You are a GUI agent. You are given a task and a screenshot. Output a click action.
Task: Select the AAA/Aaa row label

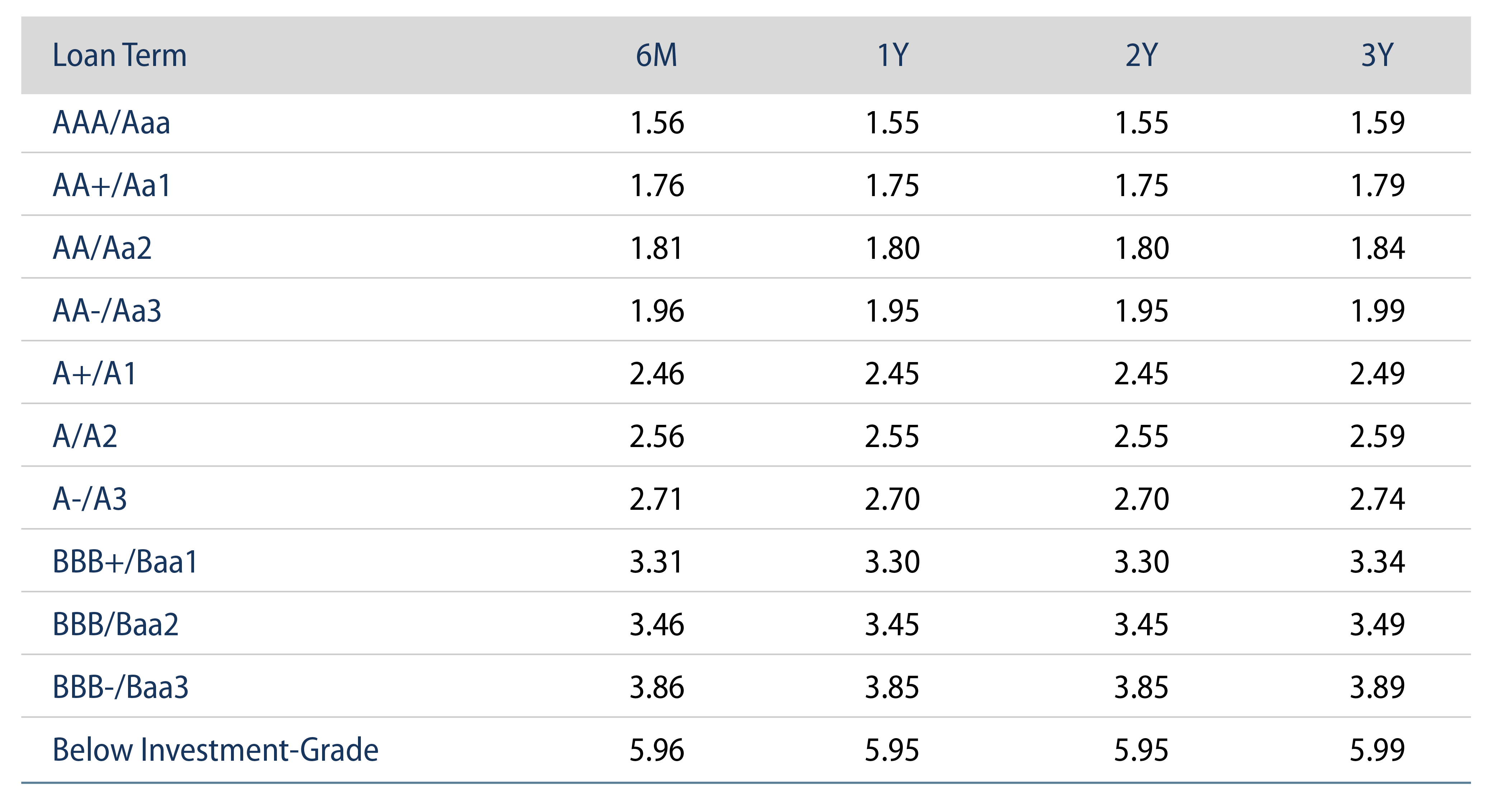pyautogui.click(x=112, y=123)
